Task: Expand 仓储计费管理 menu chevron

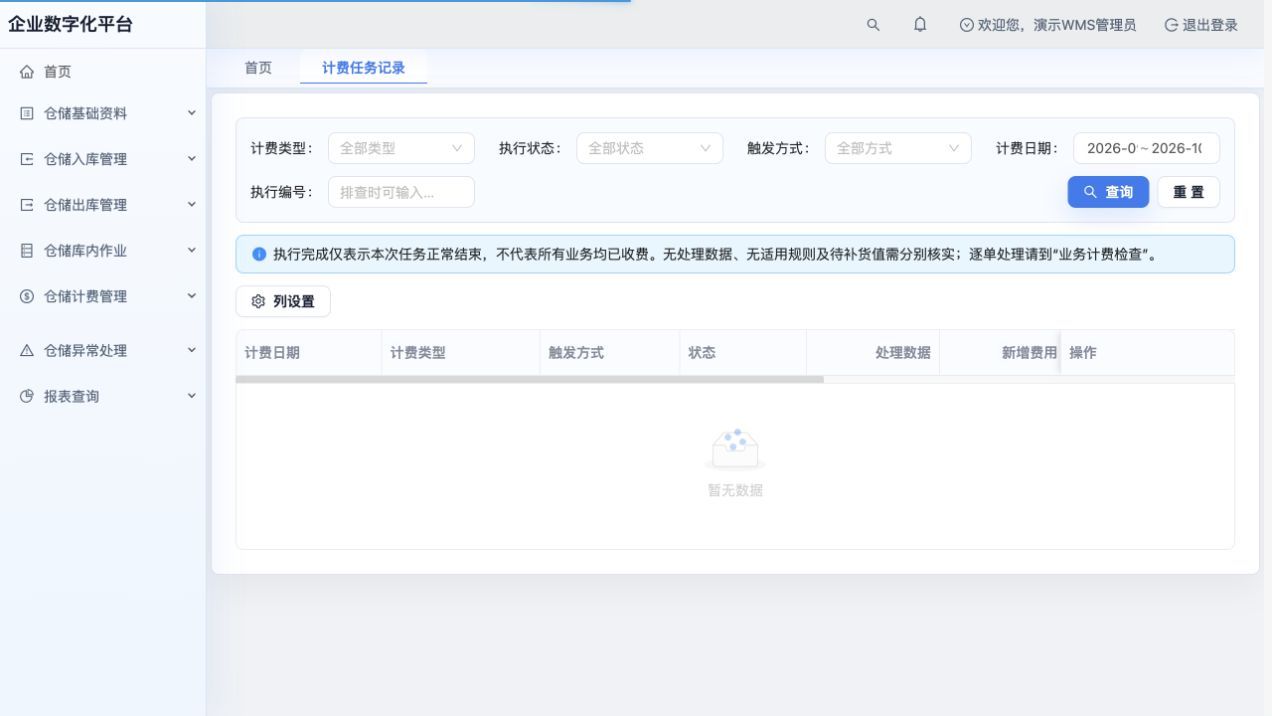Action: 192,295
